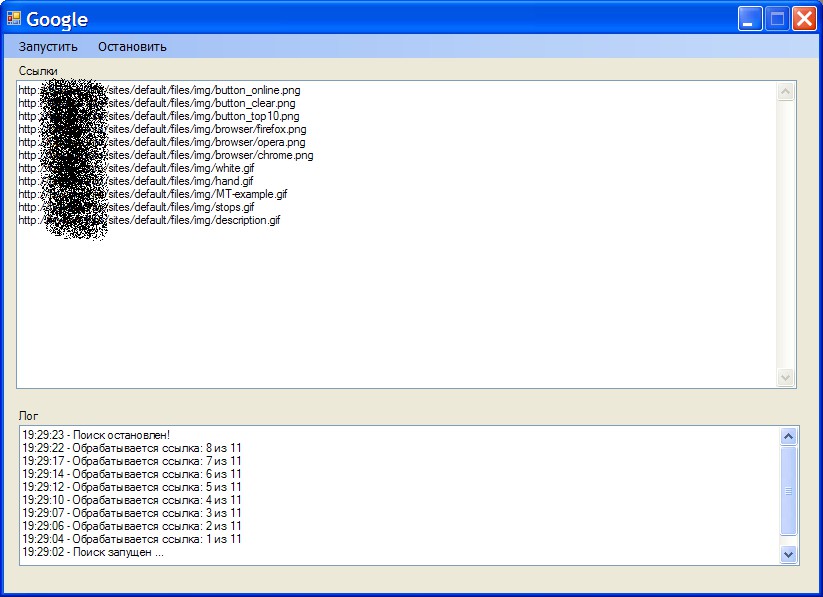This screenshot has width=823, height=597.
Task: Click log entry 'ссылка: 4 из 11'
Action: click(132, 500)
